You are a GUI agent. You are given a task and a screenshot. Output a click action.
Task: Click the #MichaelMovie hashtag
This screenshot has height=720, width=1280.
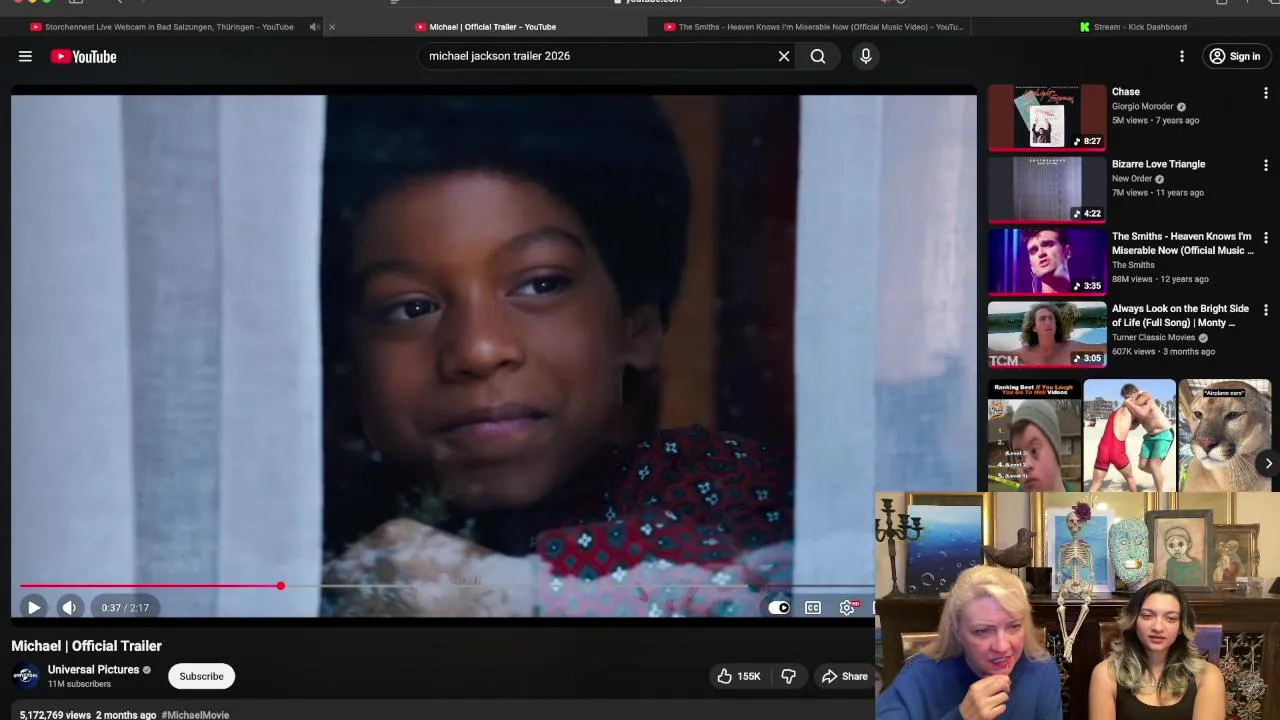[x=195, y=715]
